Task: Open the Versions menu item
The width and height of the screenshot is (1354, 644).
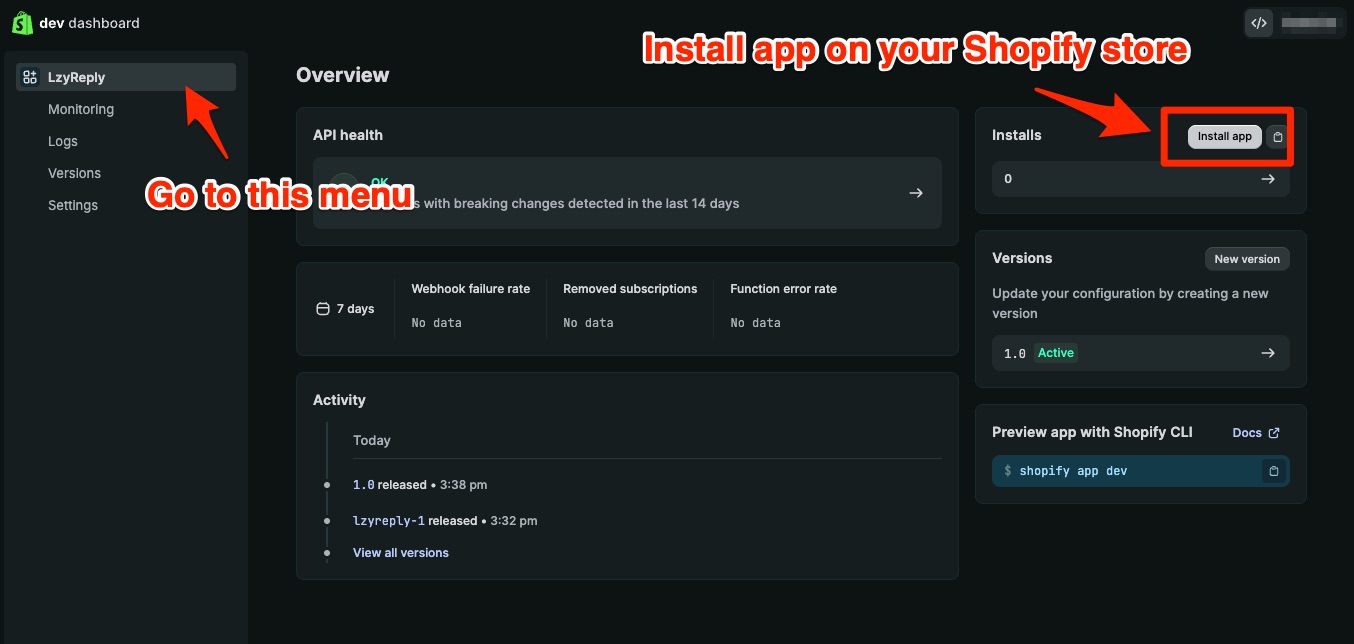Action: click(x=74, y=173)
